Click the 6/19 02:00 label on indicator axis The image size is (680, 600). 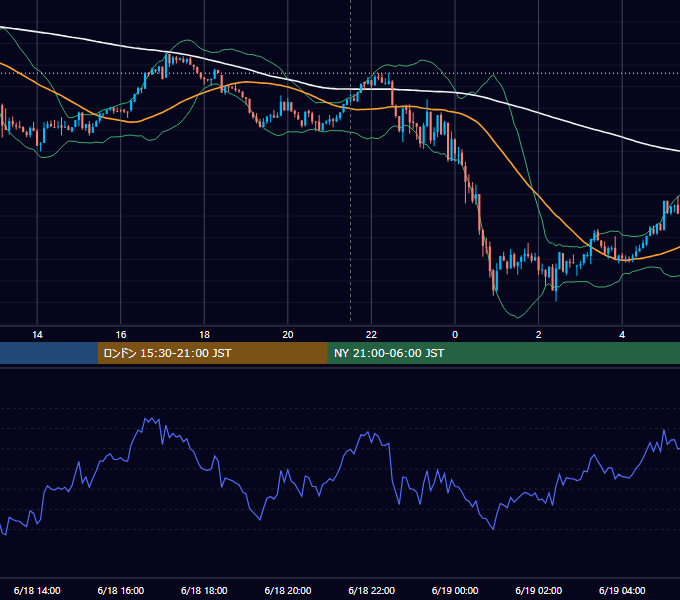point(539,590)
